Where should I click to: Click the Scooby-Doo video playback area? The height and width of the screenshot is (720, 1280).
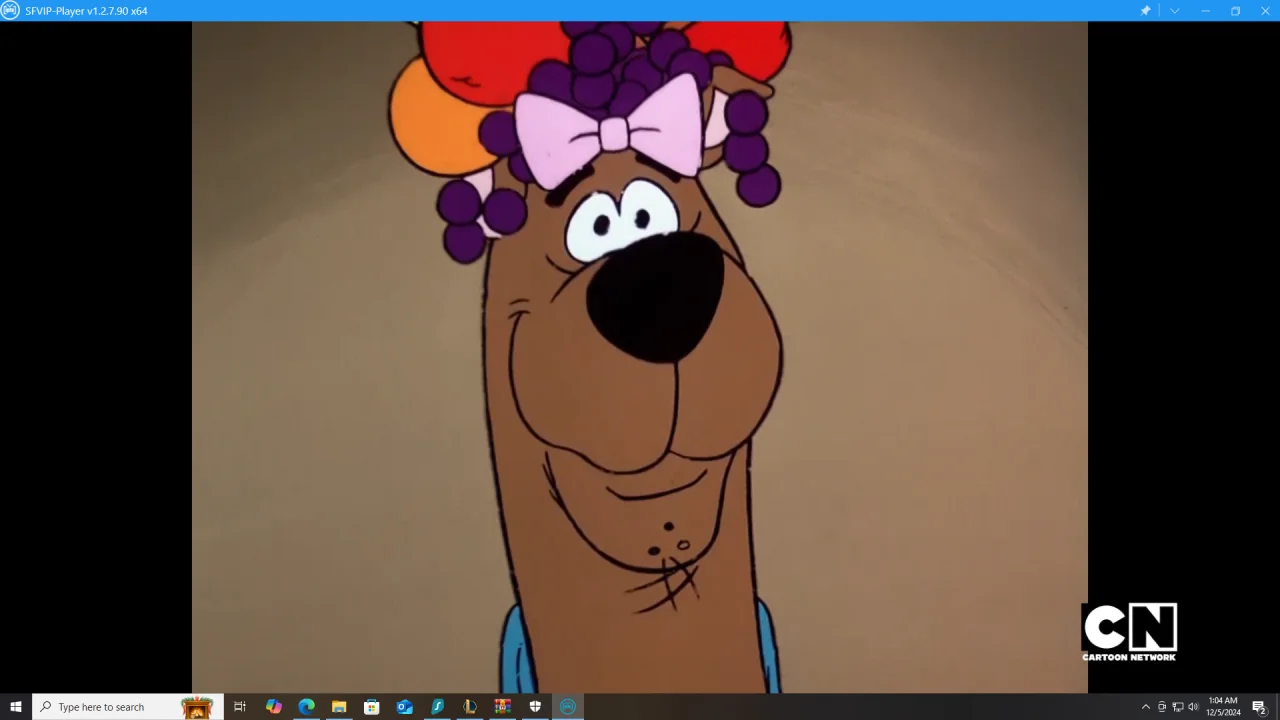coord(640,357)
